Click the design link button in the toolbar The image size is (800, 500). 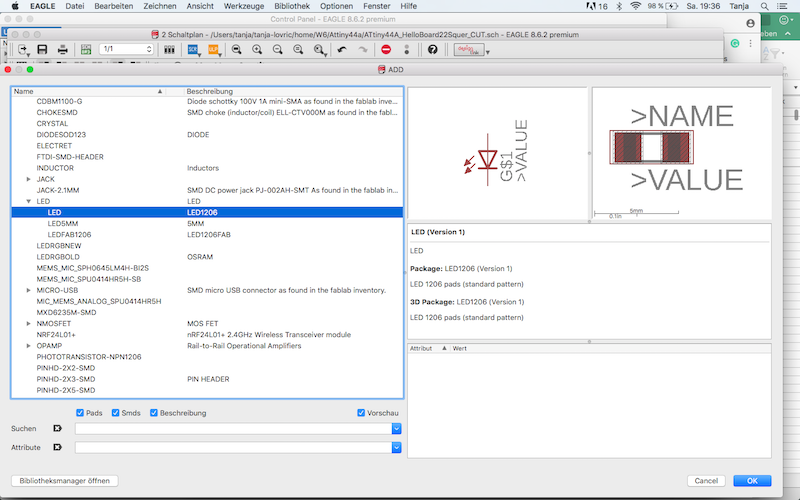(x=468, y=50)
